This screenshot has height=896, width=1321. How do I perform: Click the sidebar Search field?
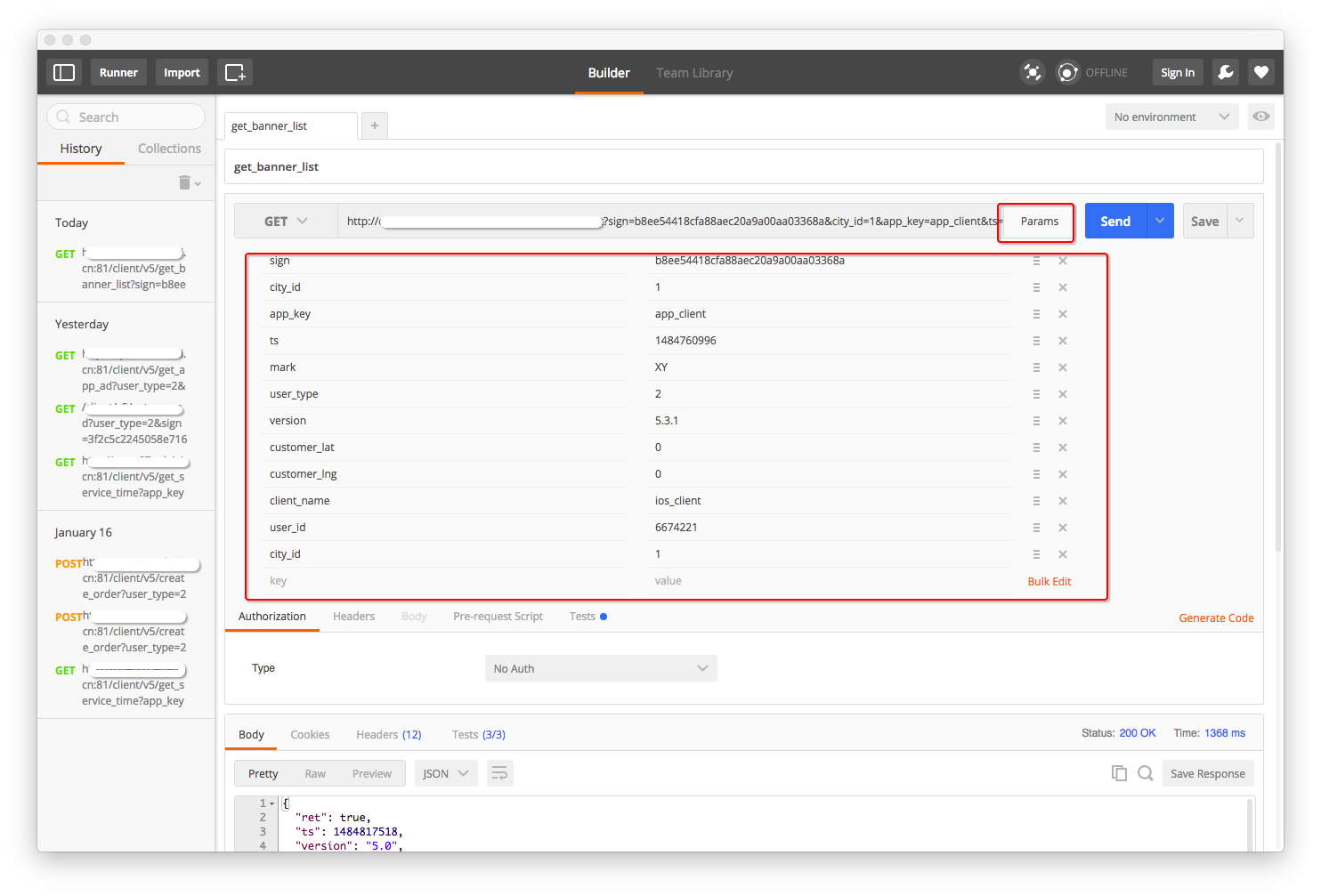126,117
